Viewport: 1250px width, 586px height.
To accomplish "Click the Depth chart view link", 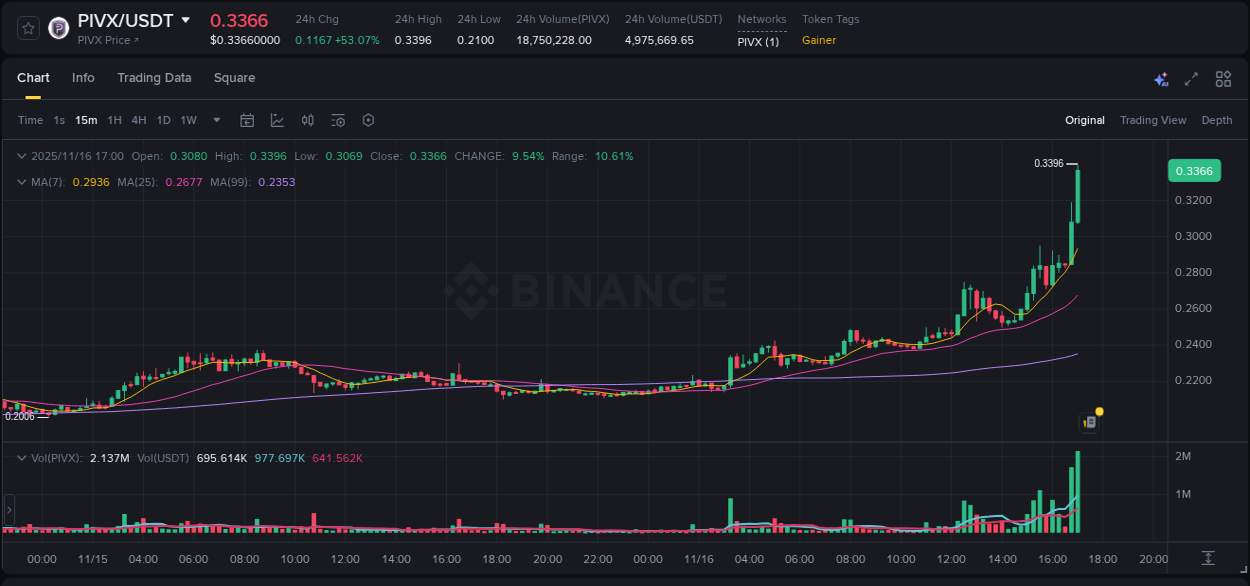I will click(x=1216, y=120).
